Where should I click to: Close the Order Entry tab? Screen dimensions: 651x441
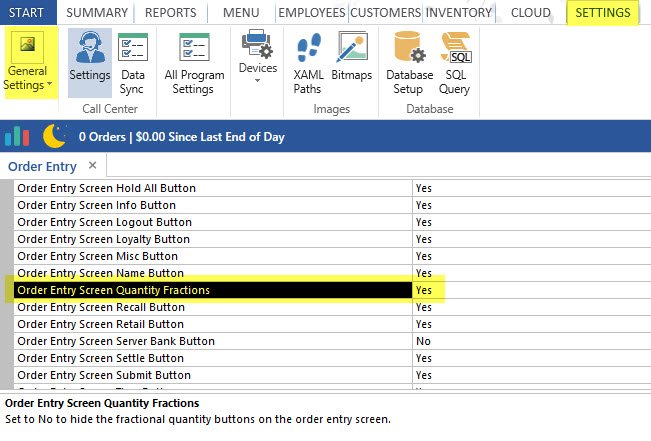coord(92,165)
